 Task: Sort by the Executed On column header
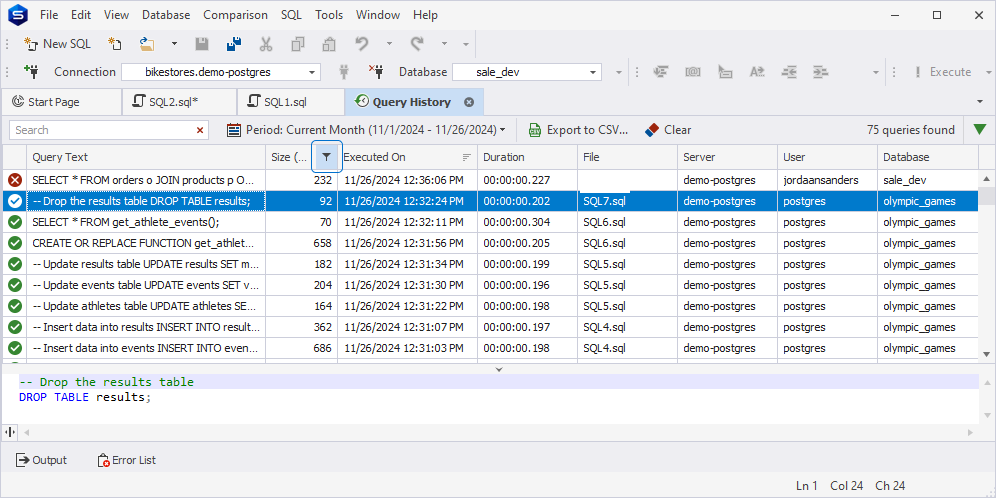[407, 157]
